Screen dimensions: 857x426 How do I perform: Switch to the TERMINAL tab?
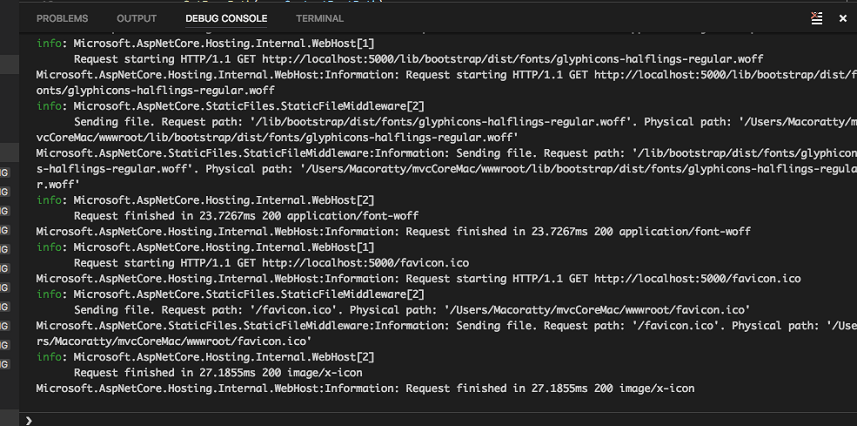(320, 19)
